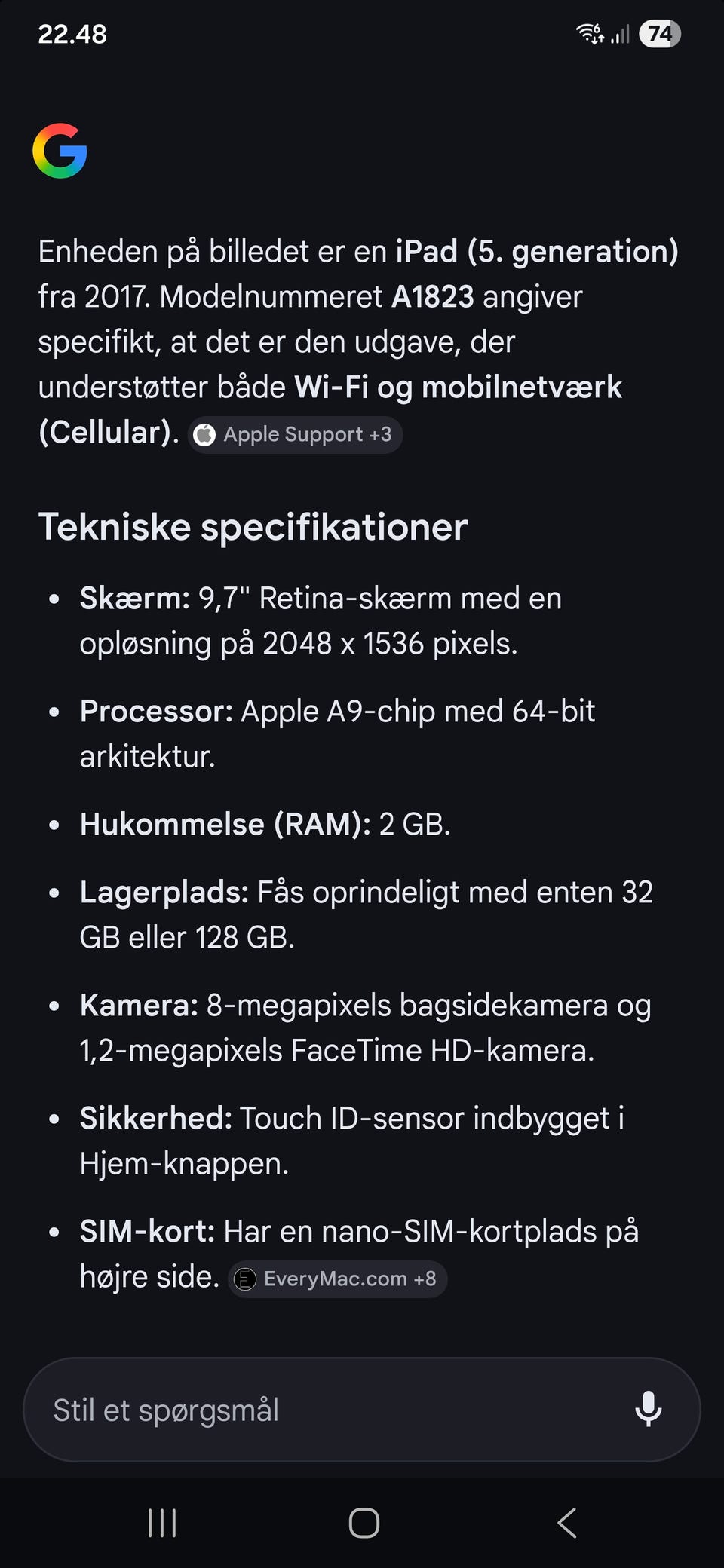Tap the clock showing 22.48
Image resolution: width=724 pixels, height=1568 pixels.
(x=72, y=34)
